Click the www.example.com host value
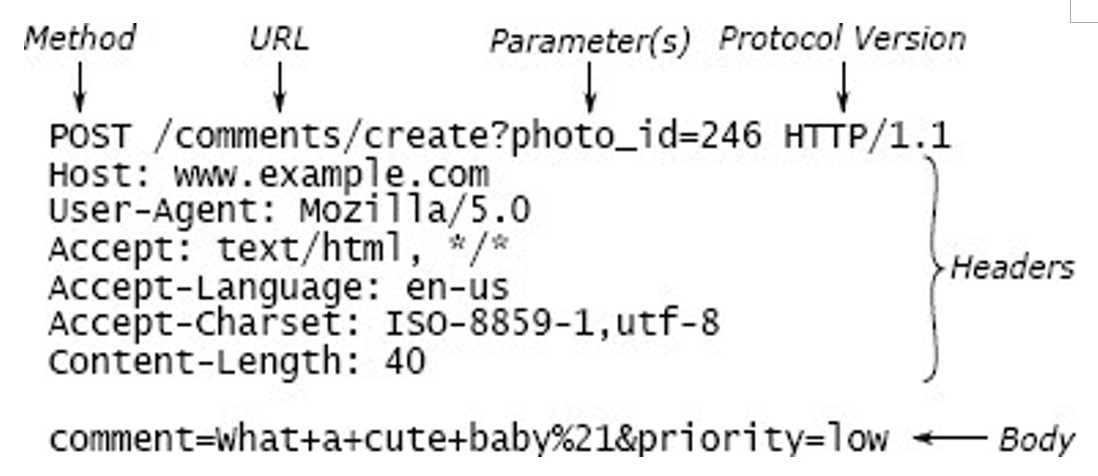Viewport: 1098px width, 476px height. [331, 176]
